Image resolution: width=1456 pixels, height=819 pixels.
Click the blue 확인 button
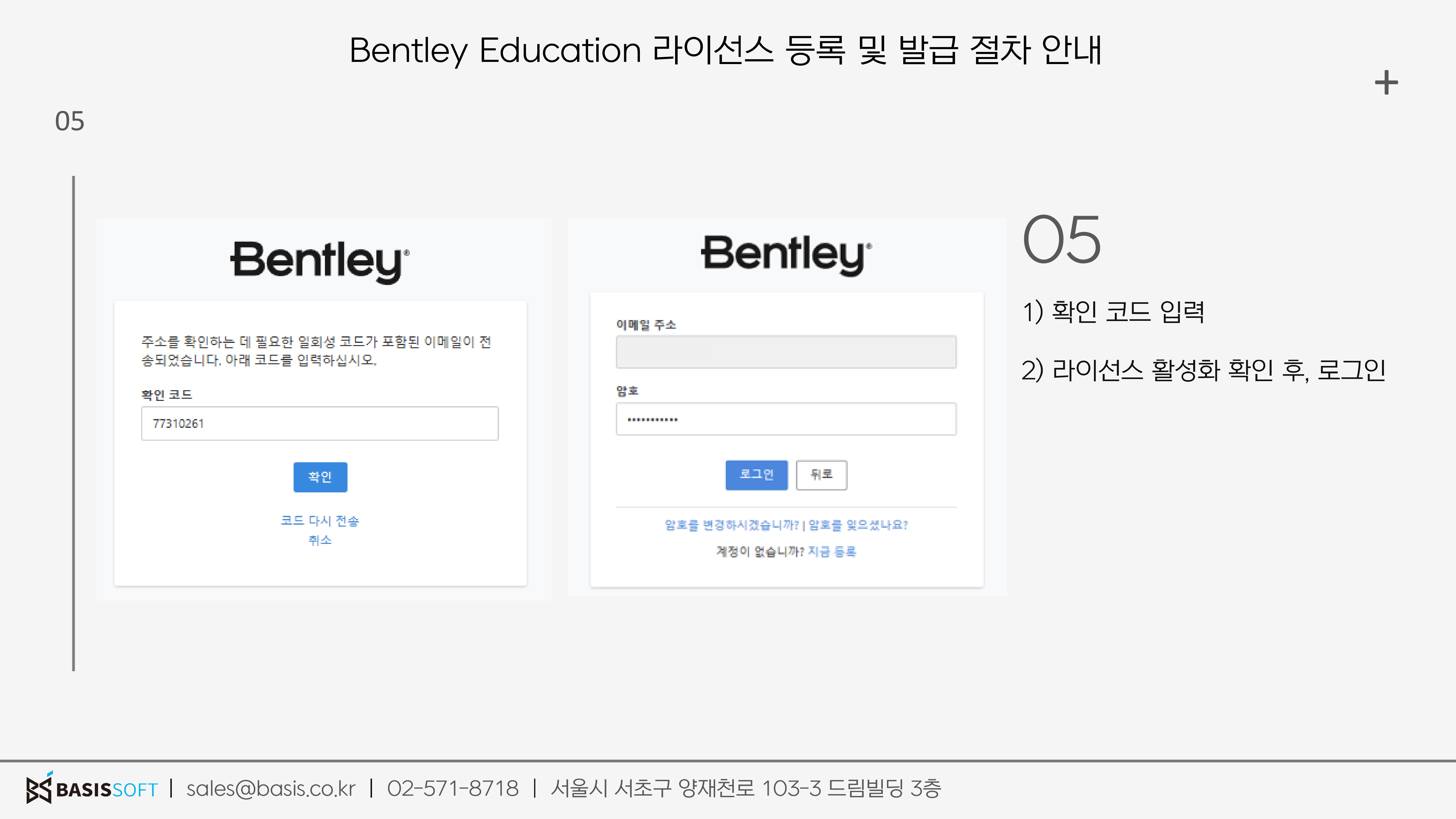[x=320, y=477]
